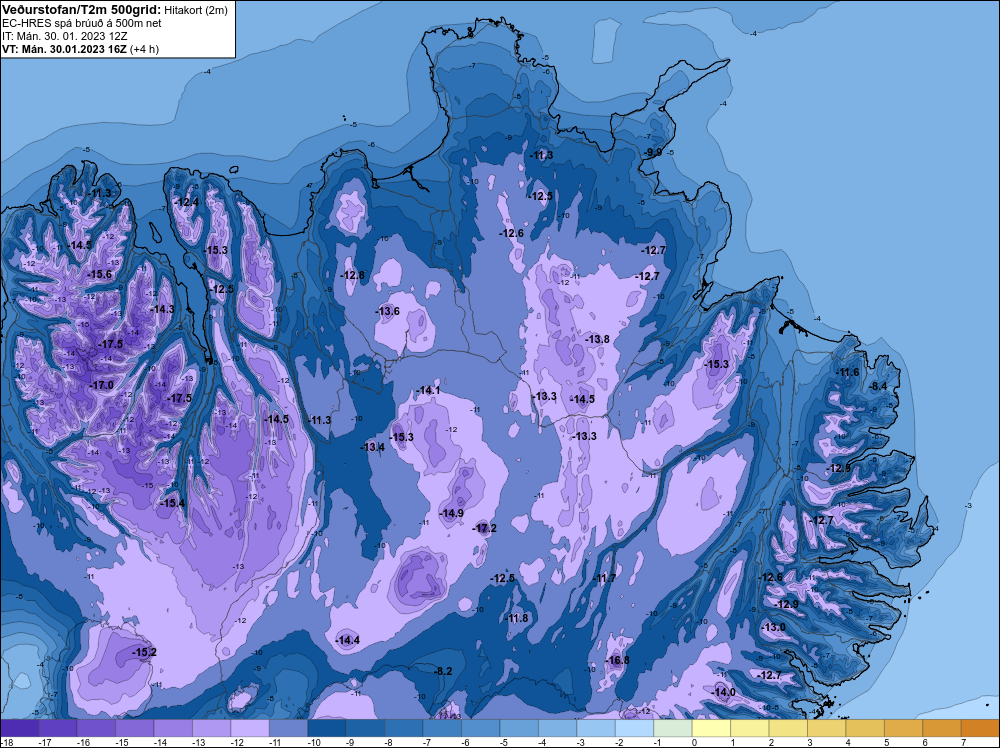The height and width of the screenshot is (748, 1000).
Task: Click the -9.9 temperature value on the map
Action: (652, 152)
